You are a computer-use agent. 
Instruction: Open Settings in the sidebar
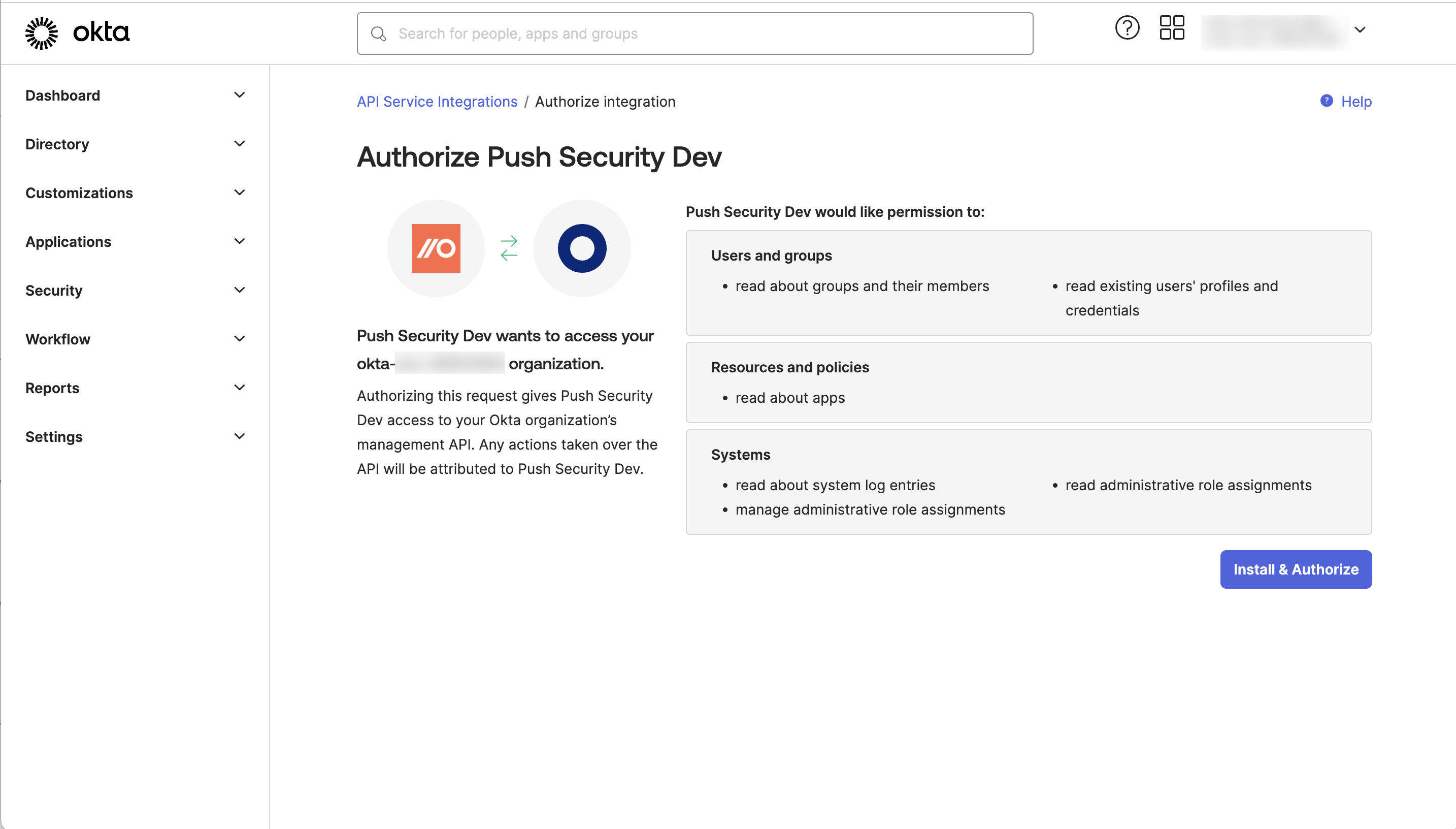click(x=54, y=437)
